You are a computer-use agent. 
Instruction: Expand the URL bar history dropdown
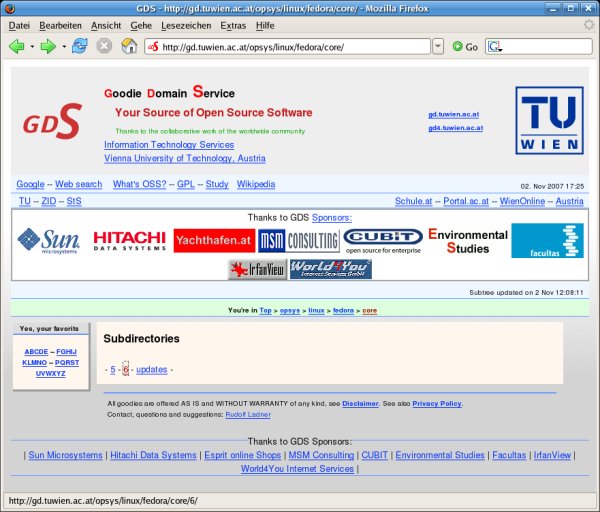[438, 46]
